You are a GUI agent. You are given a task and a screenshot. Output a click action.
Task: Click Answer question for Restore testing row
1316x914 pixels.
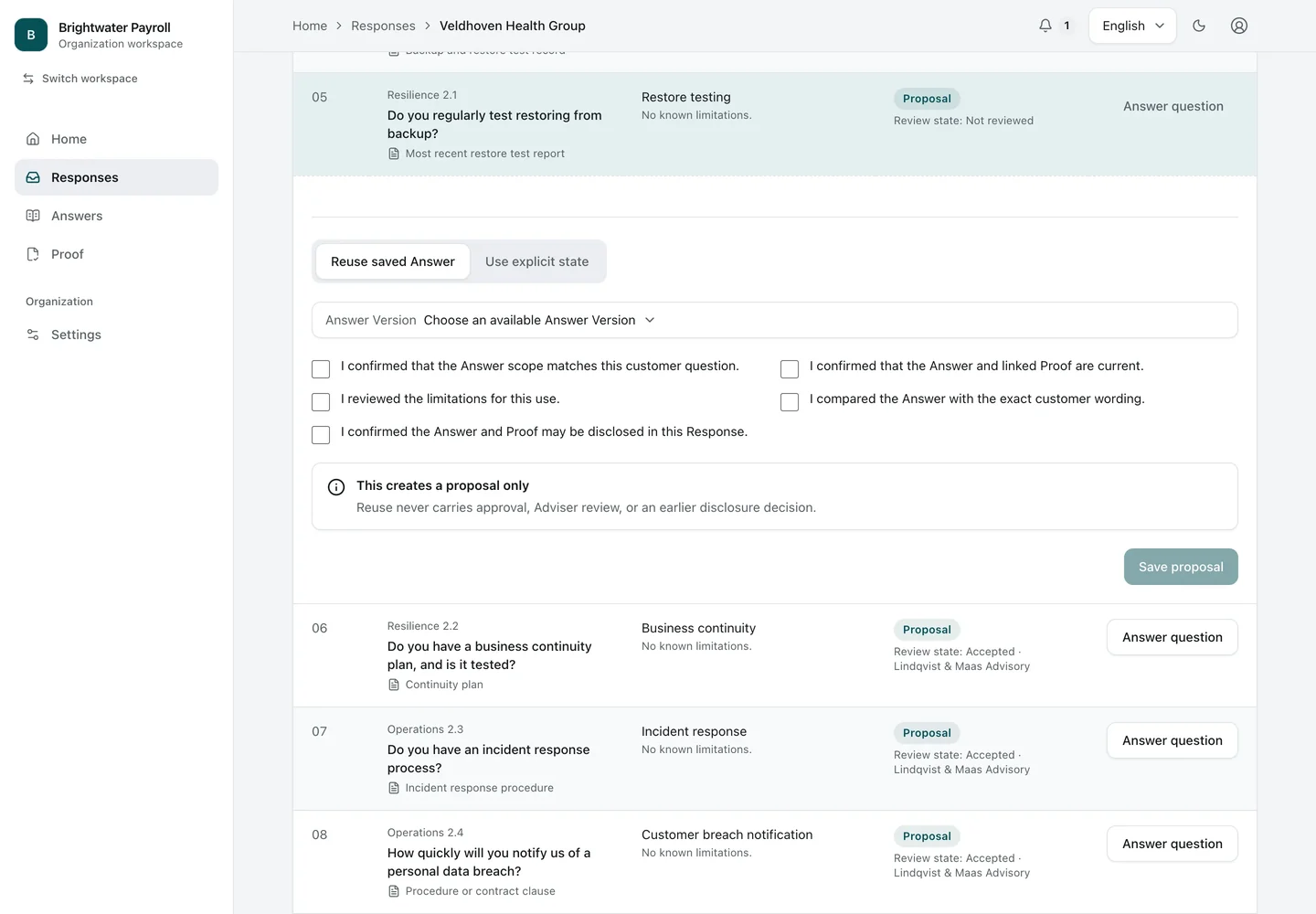pos(1173,106)
